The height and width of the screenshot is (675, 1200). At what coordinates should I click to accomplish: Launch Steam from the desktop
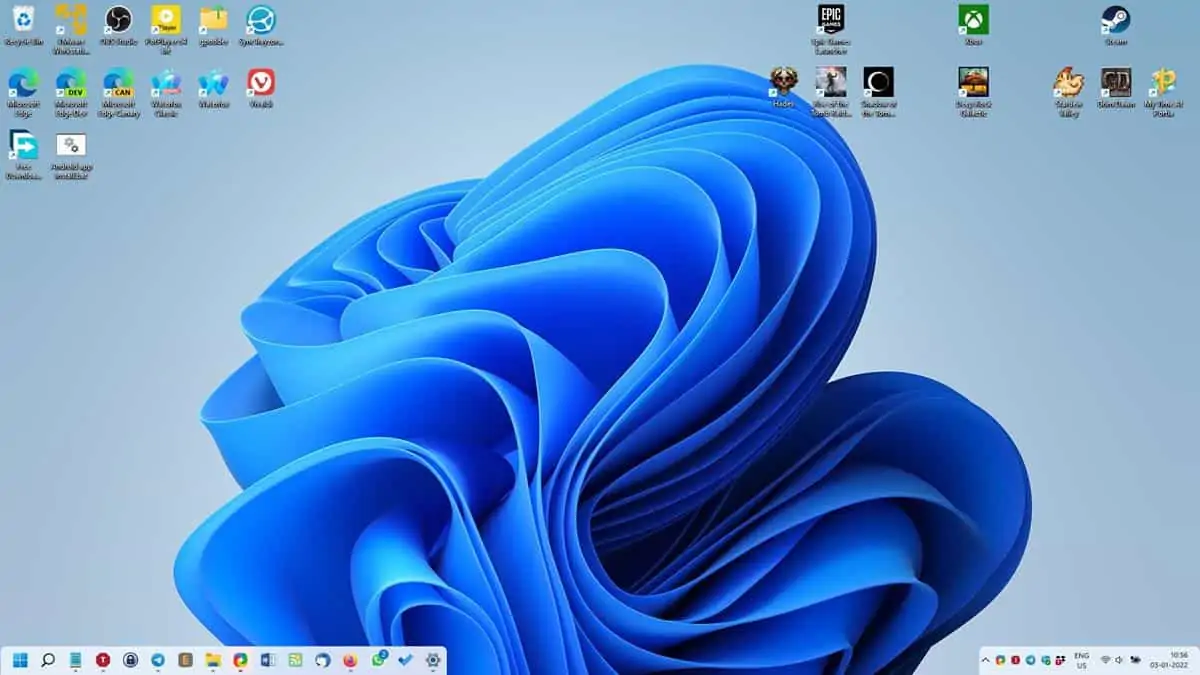(1115, 20)
